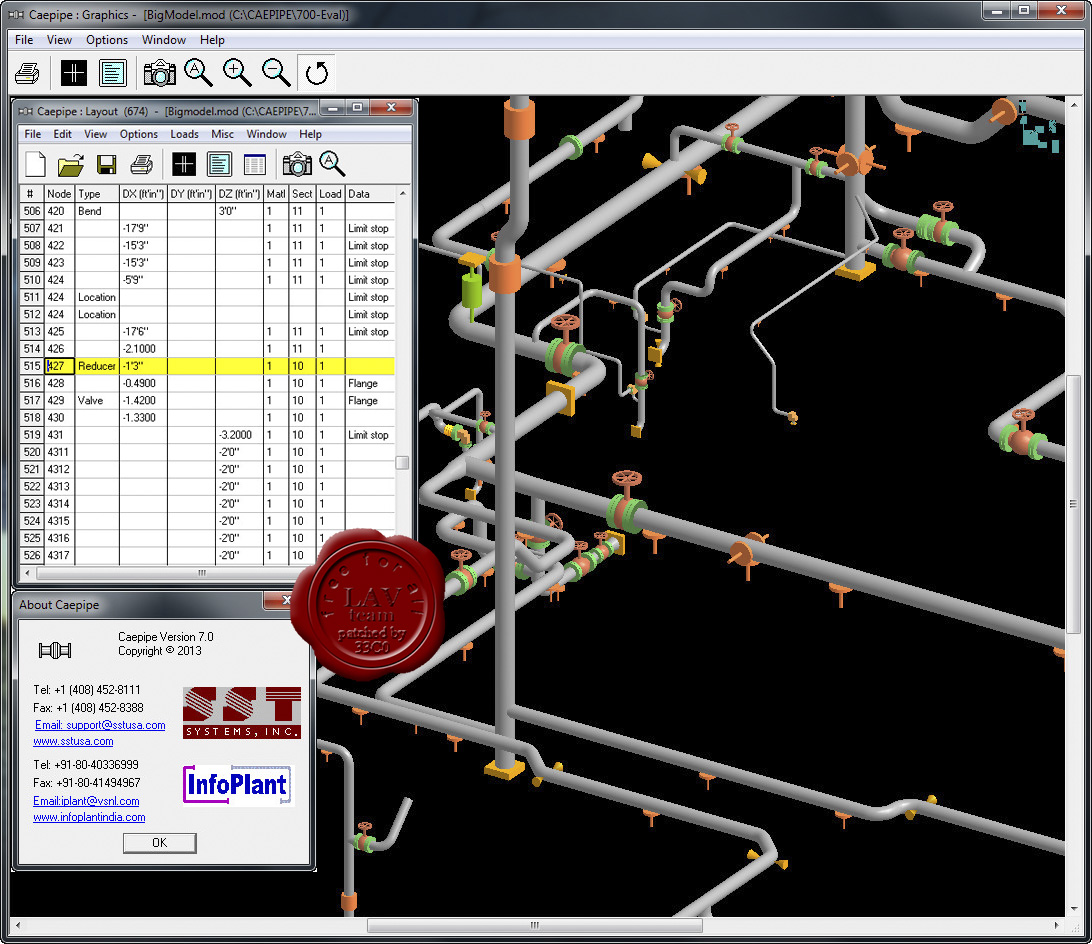Click Zoom Out icon in Graphics toolbar

pos(276,72)
